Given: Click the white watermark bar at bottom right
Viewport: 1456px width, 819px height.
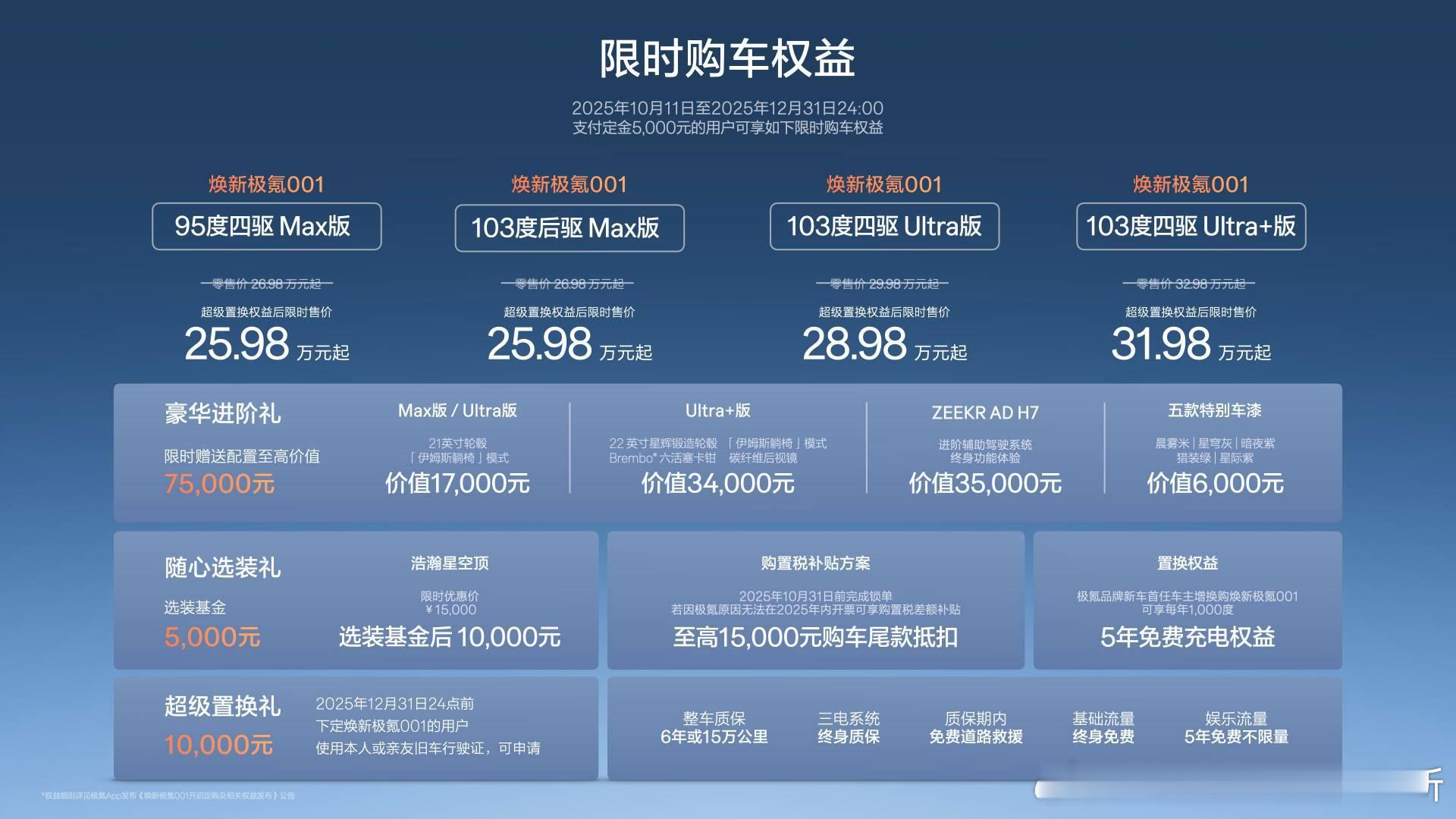Looking at the screenshot, I should click(x=1228, y=790).
